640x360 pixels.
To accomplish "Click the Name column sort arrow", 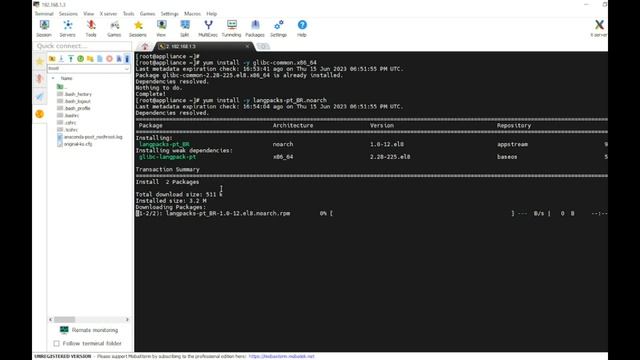I will [53, 78].
